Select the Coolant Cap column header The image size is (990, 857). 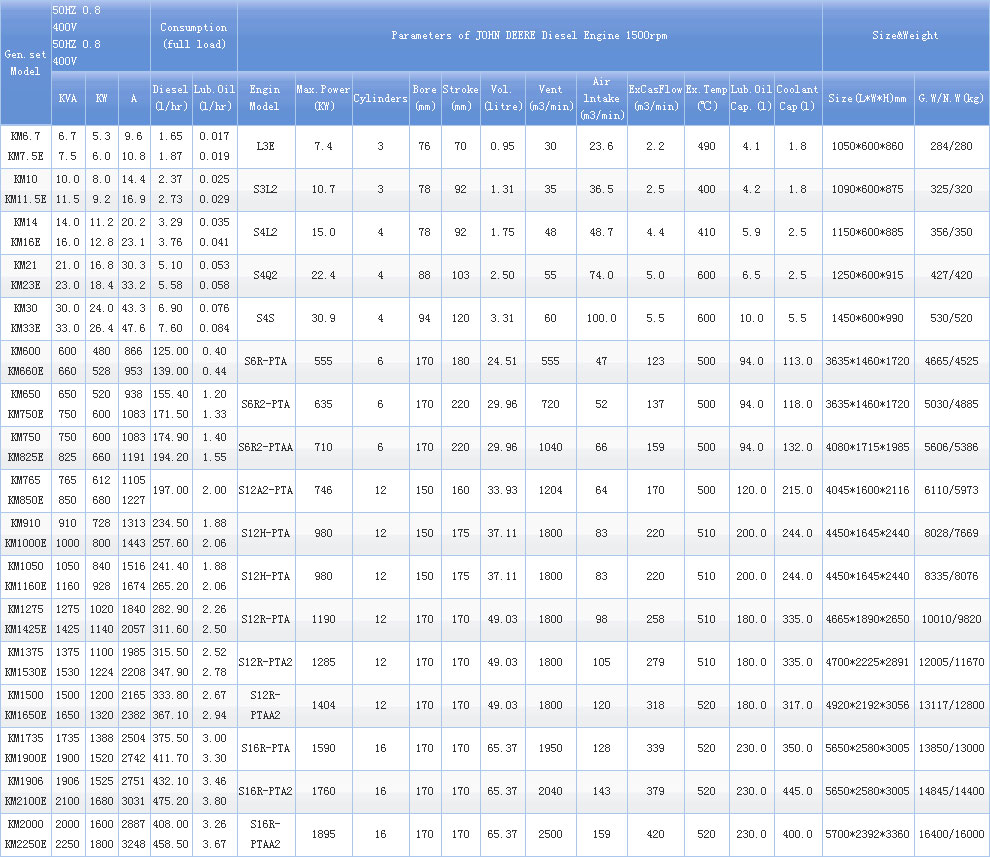[797, 97]
